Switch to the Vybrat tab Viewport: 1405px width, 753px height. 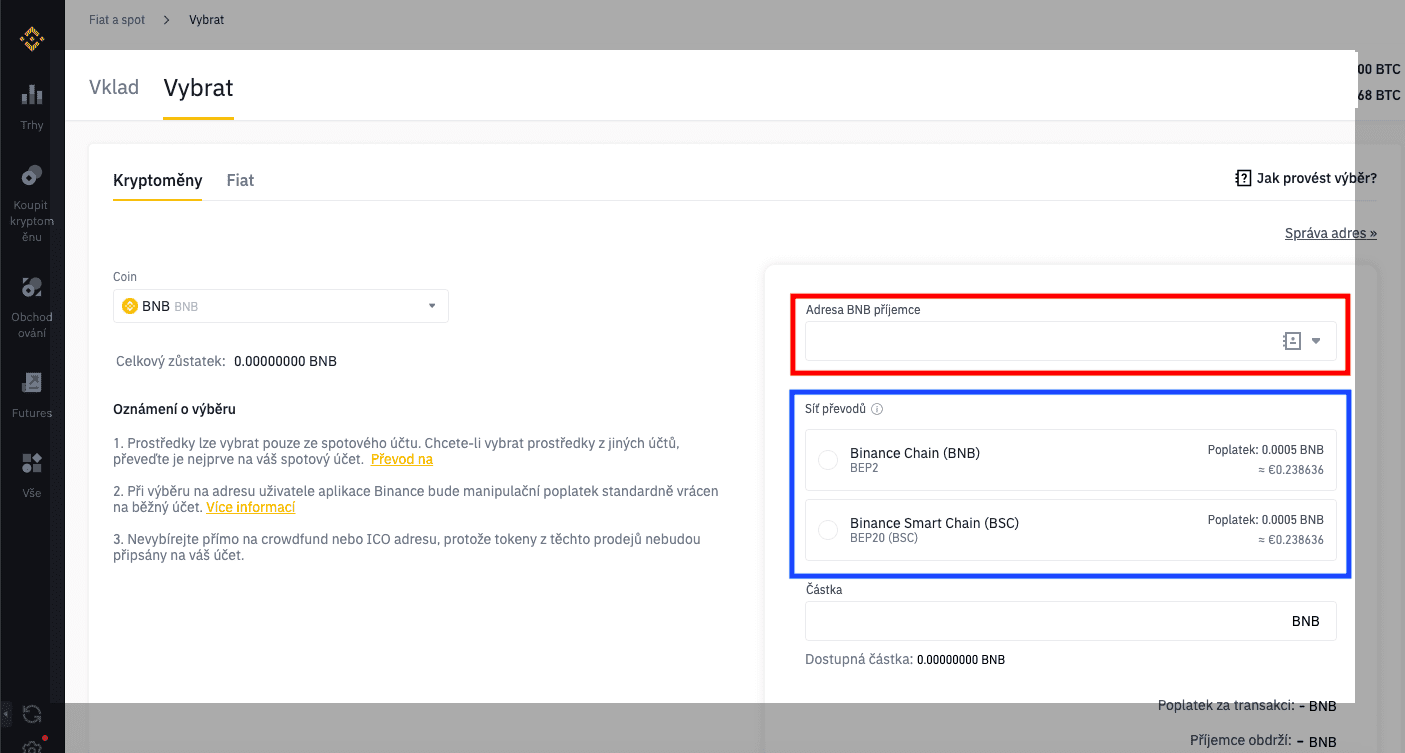[198, 88]
